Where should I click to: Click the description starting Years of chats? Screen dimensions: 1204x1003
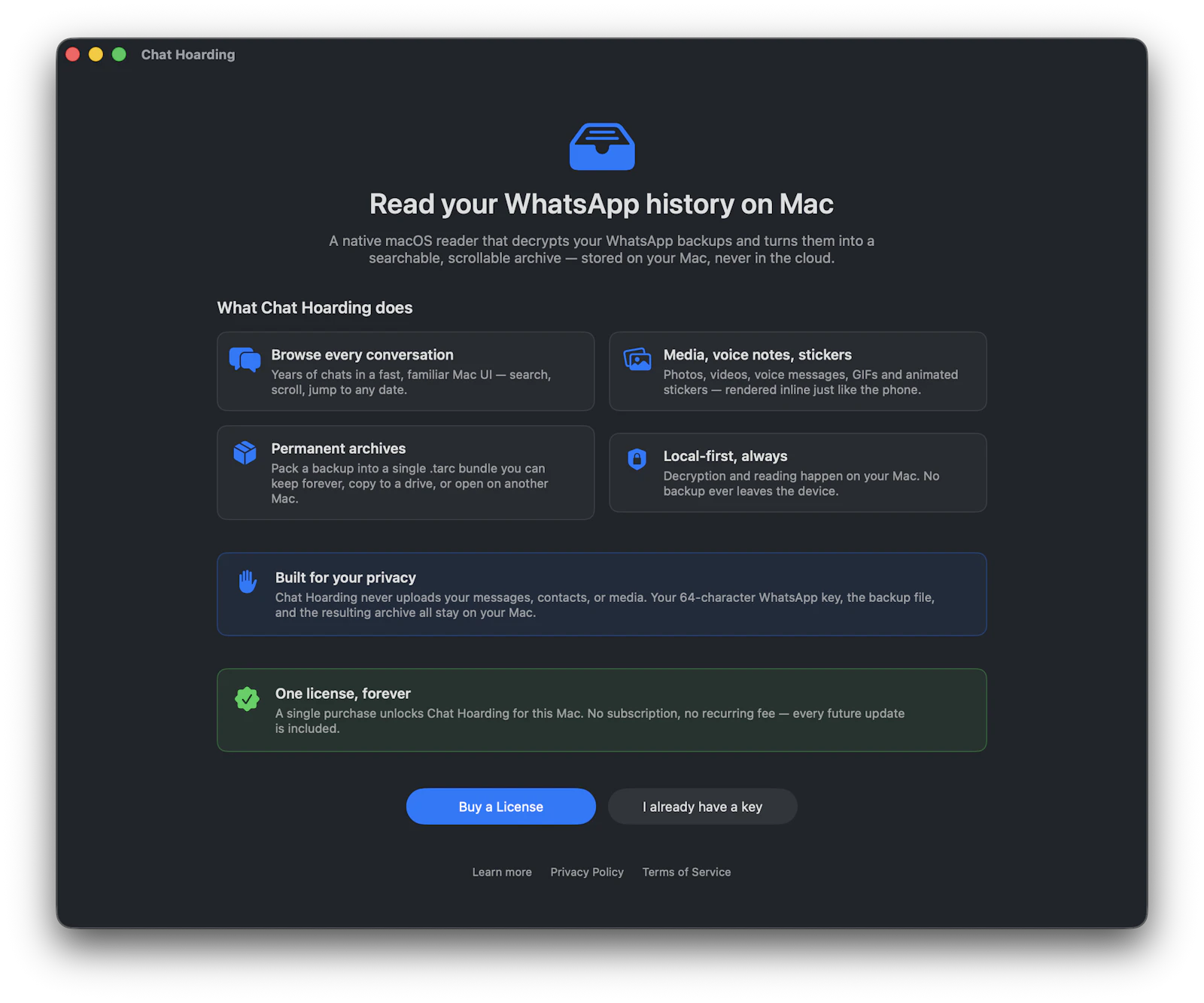pos(412,382)
